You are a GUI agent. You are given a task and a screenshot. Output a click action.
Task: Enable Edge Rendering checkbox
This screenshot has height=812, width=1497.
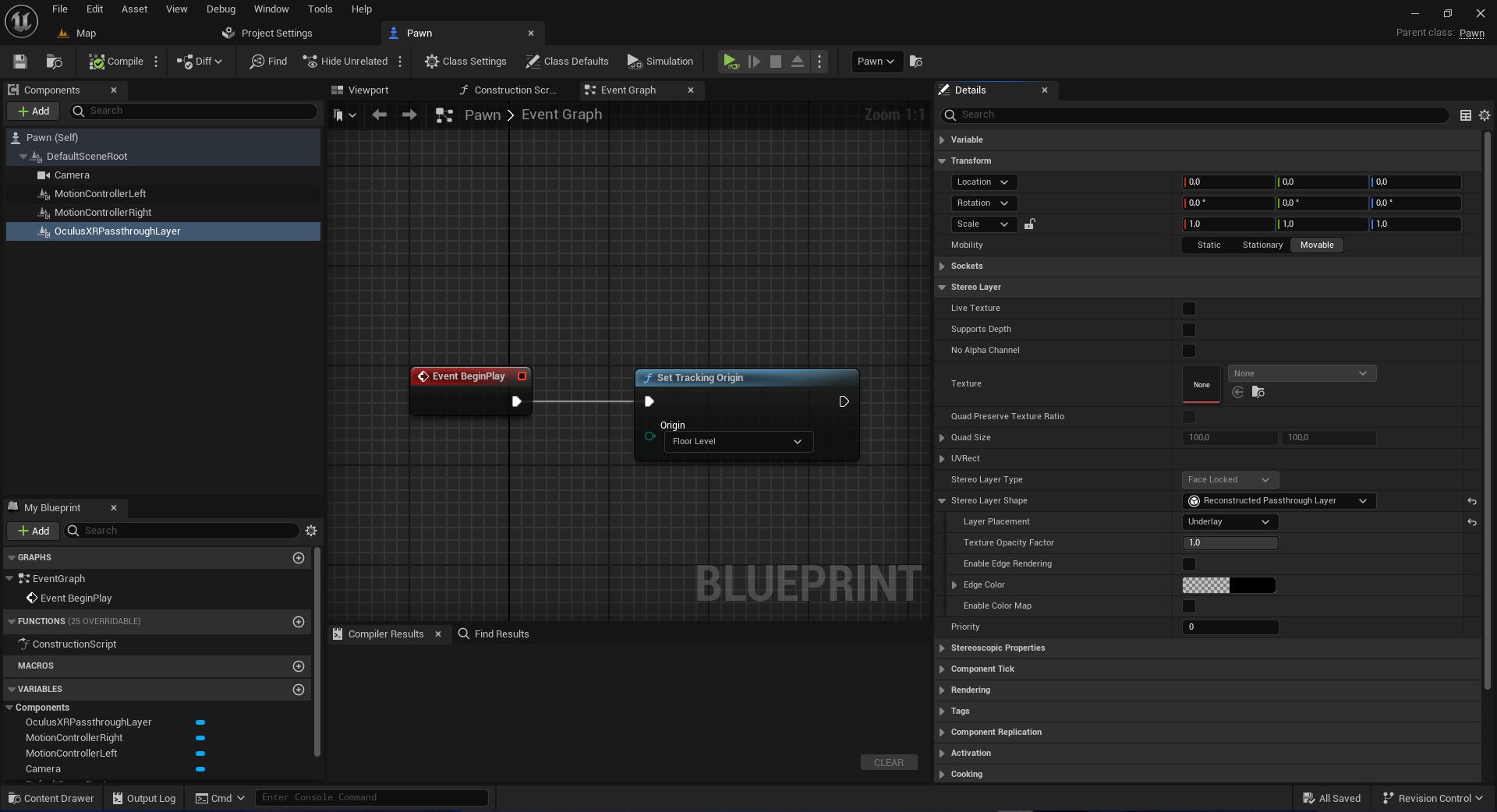tap(1188, 564)
